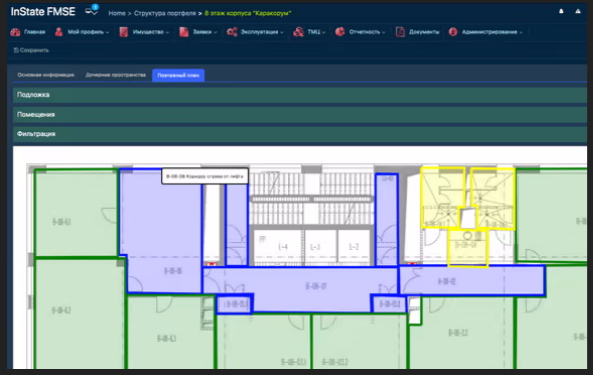Screen dimensions: 593x375
Task: Click the red fire-alarm marker left of corridor
Action: (x=211, y=263)
